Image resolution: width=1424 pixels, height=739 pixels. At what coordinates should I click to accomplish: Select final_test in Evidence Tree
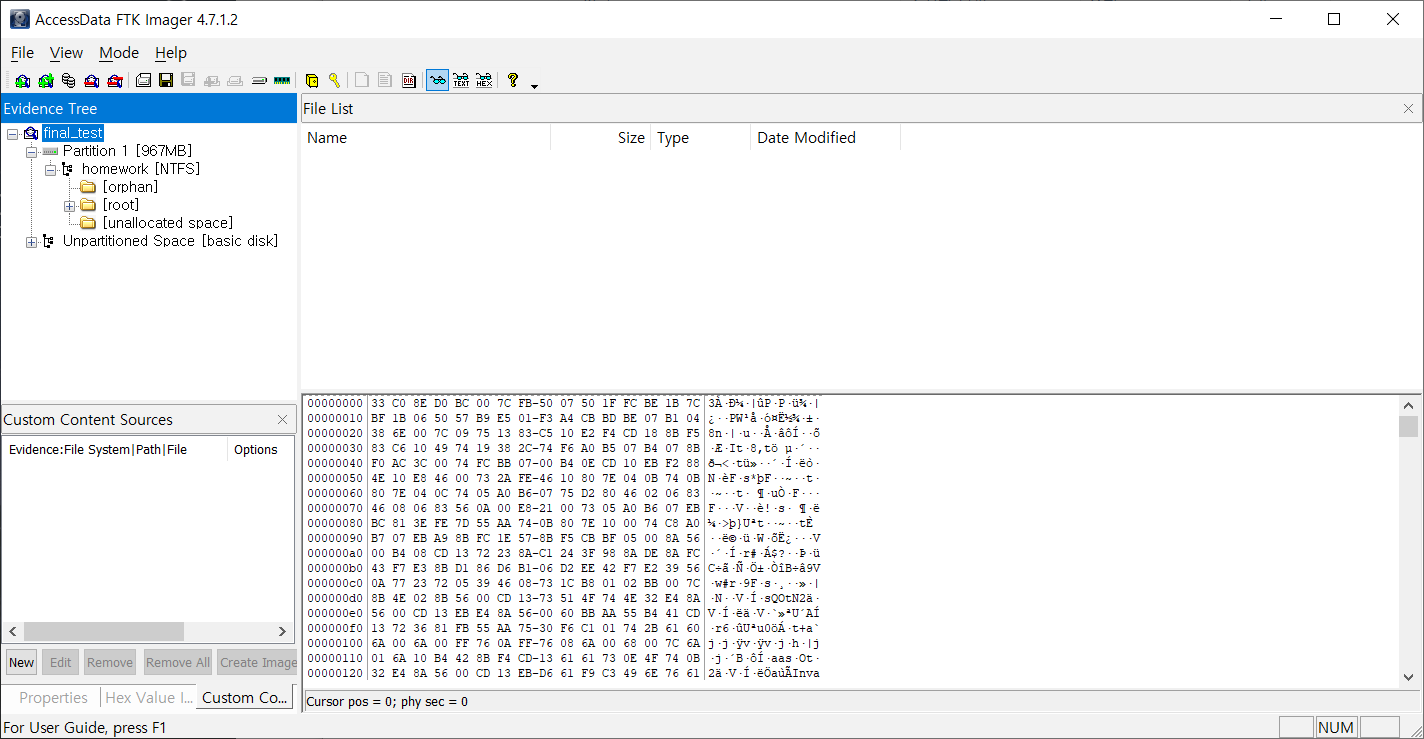point(73,133)
